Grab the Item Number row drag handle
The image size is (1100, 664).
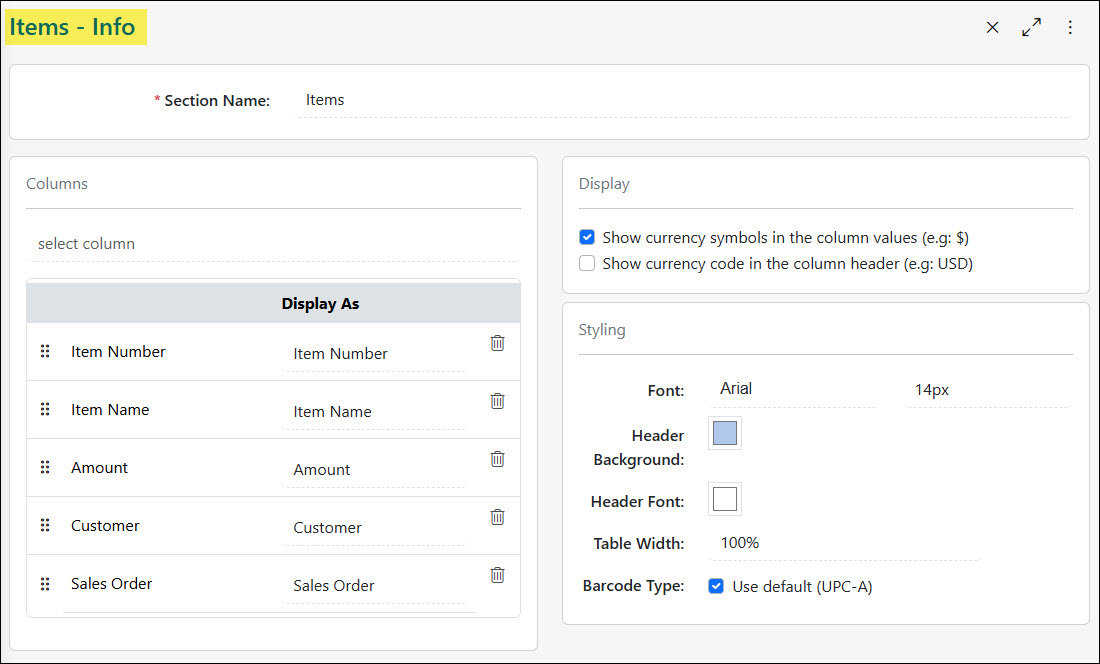point(45,351)
